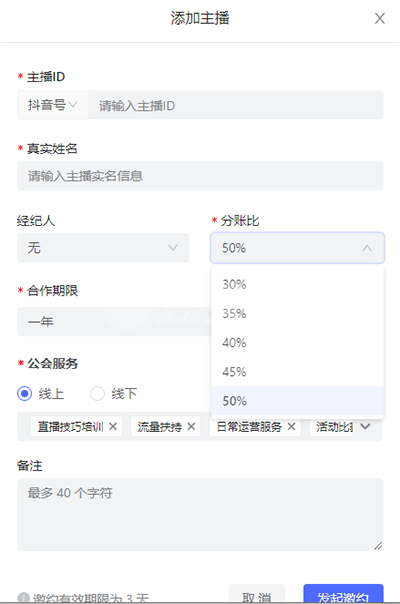Close the 添加主播 dialog with X icon
The width and height of the screenshot is (400, 604).
click(x=380, y=18)
